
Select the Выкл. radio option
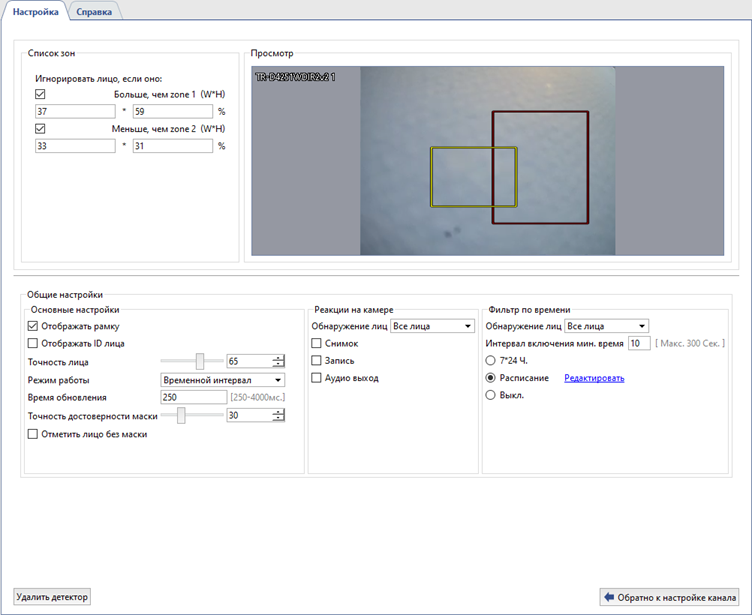click(x=491, y=396)
